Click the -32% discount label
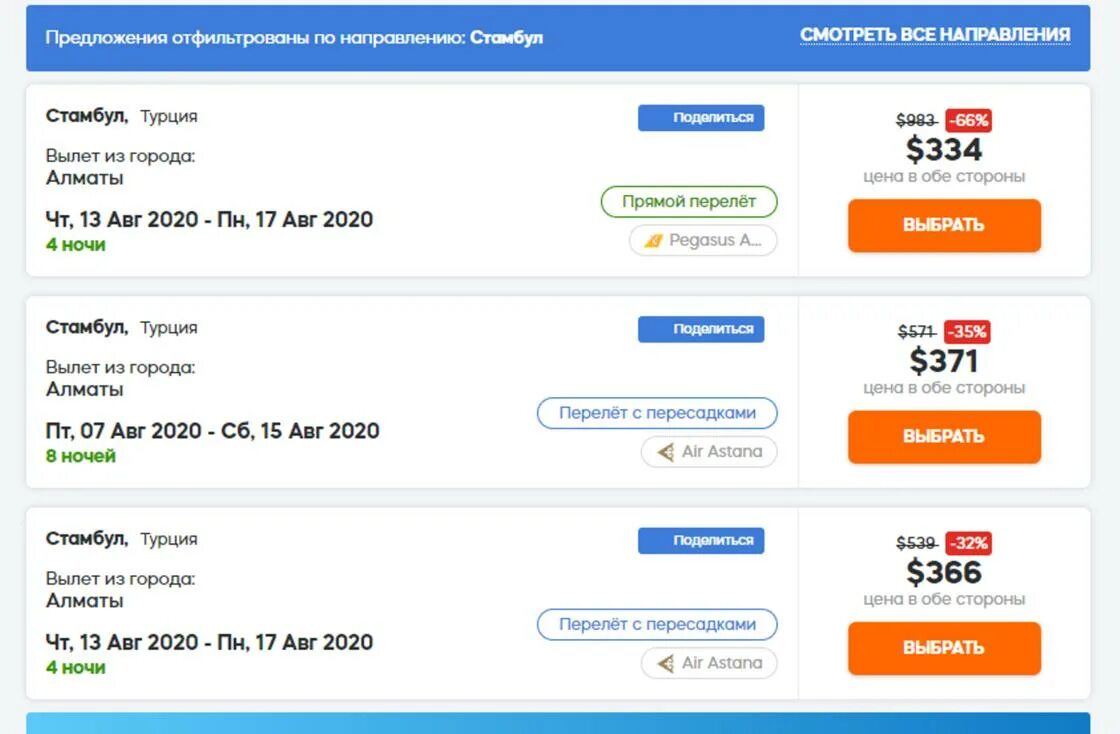 969,543
